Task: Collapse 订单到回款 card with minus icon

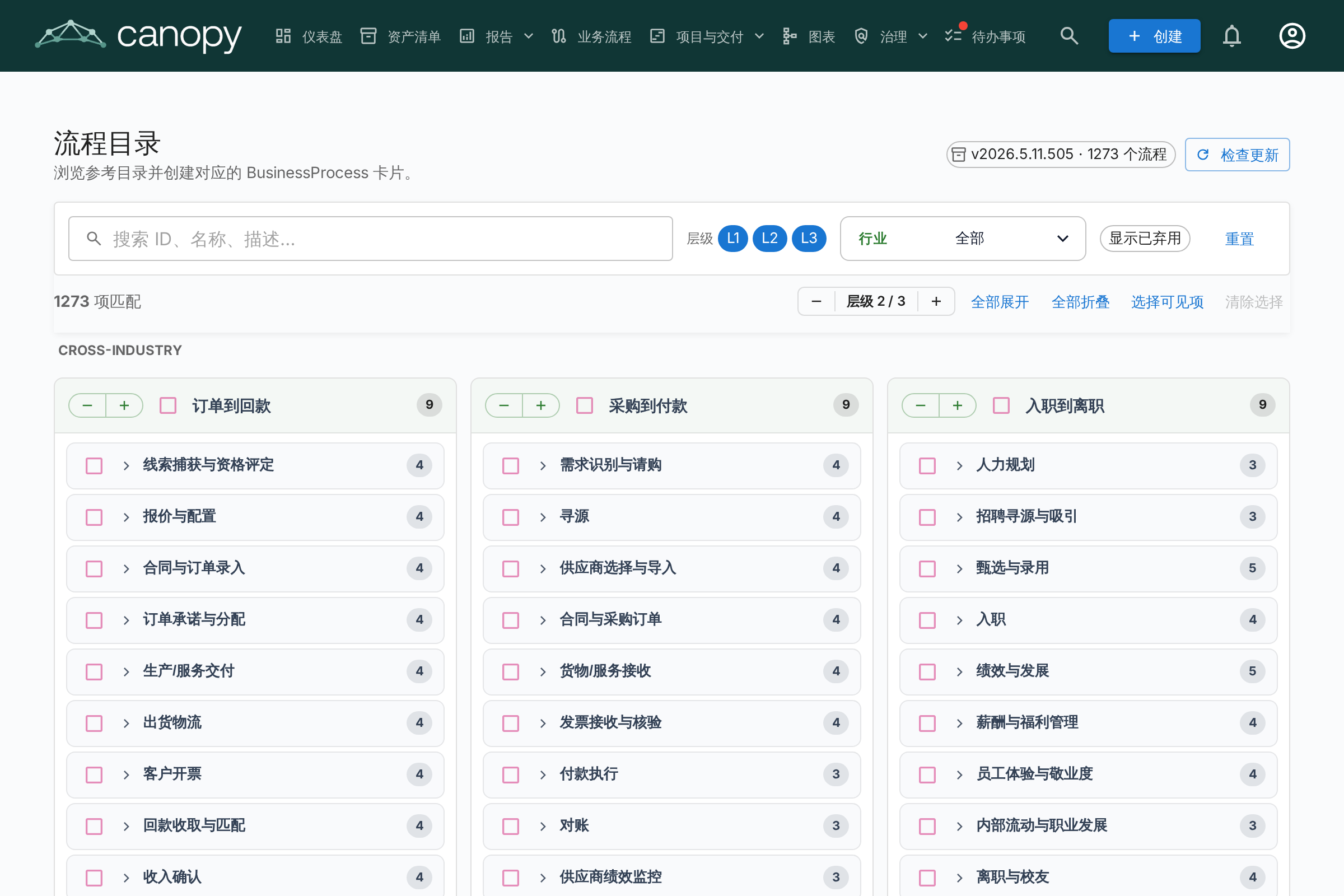Action: point(87,405)
